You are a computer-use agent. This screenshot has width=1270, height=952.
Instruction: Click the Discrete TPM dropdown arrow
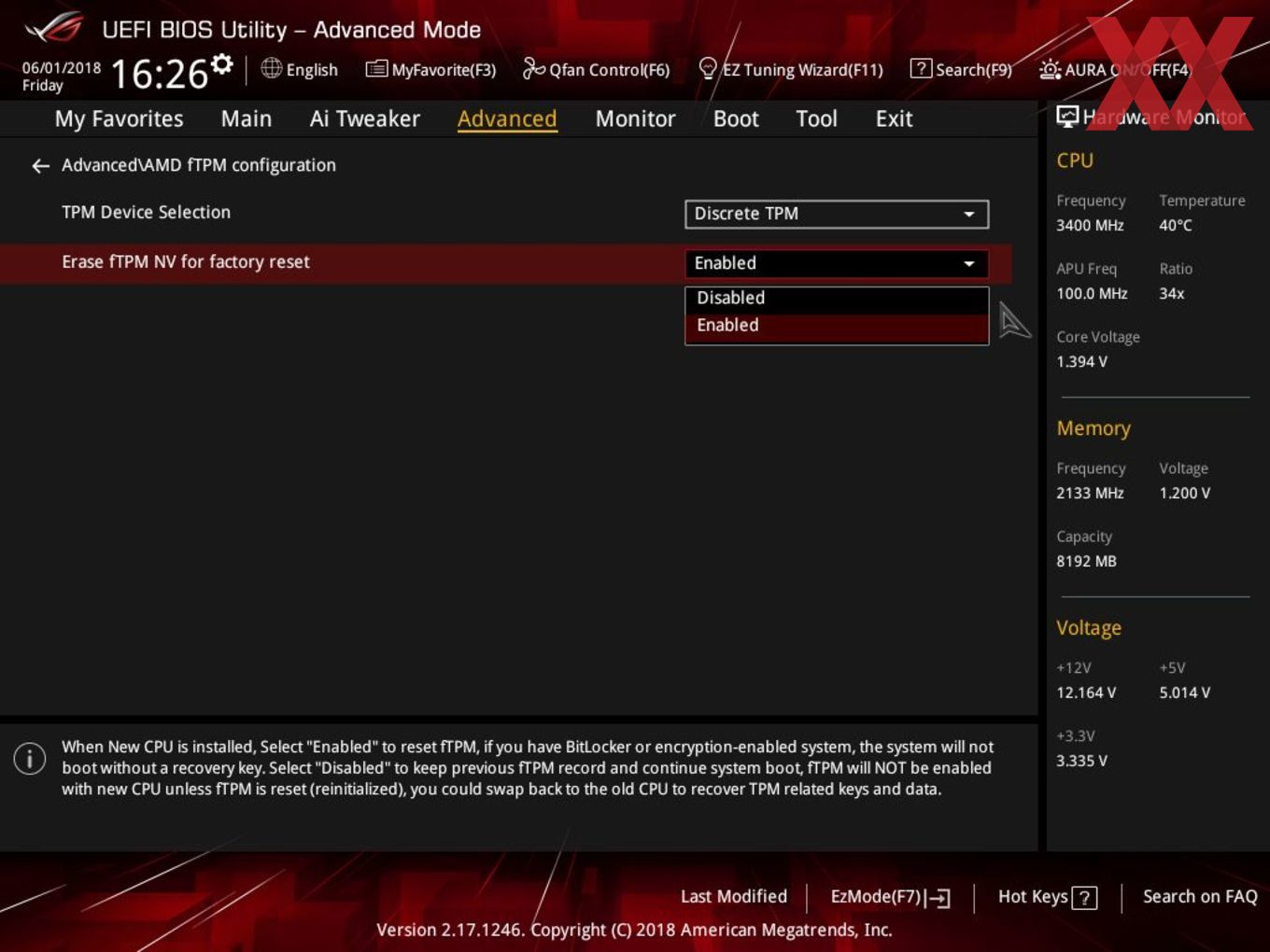[969, 215]
